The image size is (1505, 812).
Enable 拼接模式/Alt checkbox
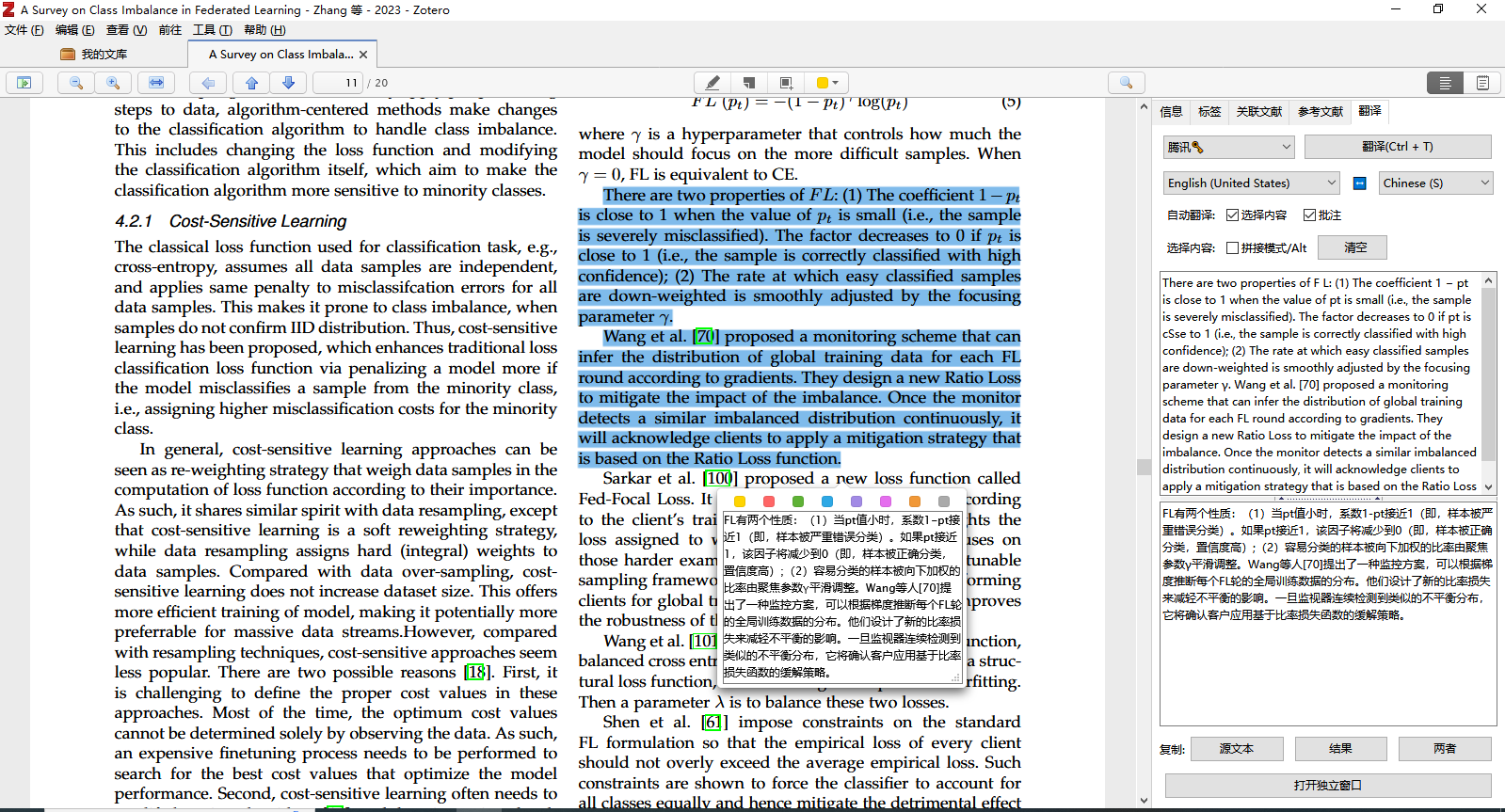[1232, 248]
